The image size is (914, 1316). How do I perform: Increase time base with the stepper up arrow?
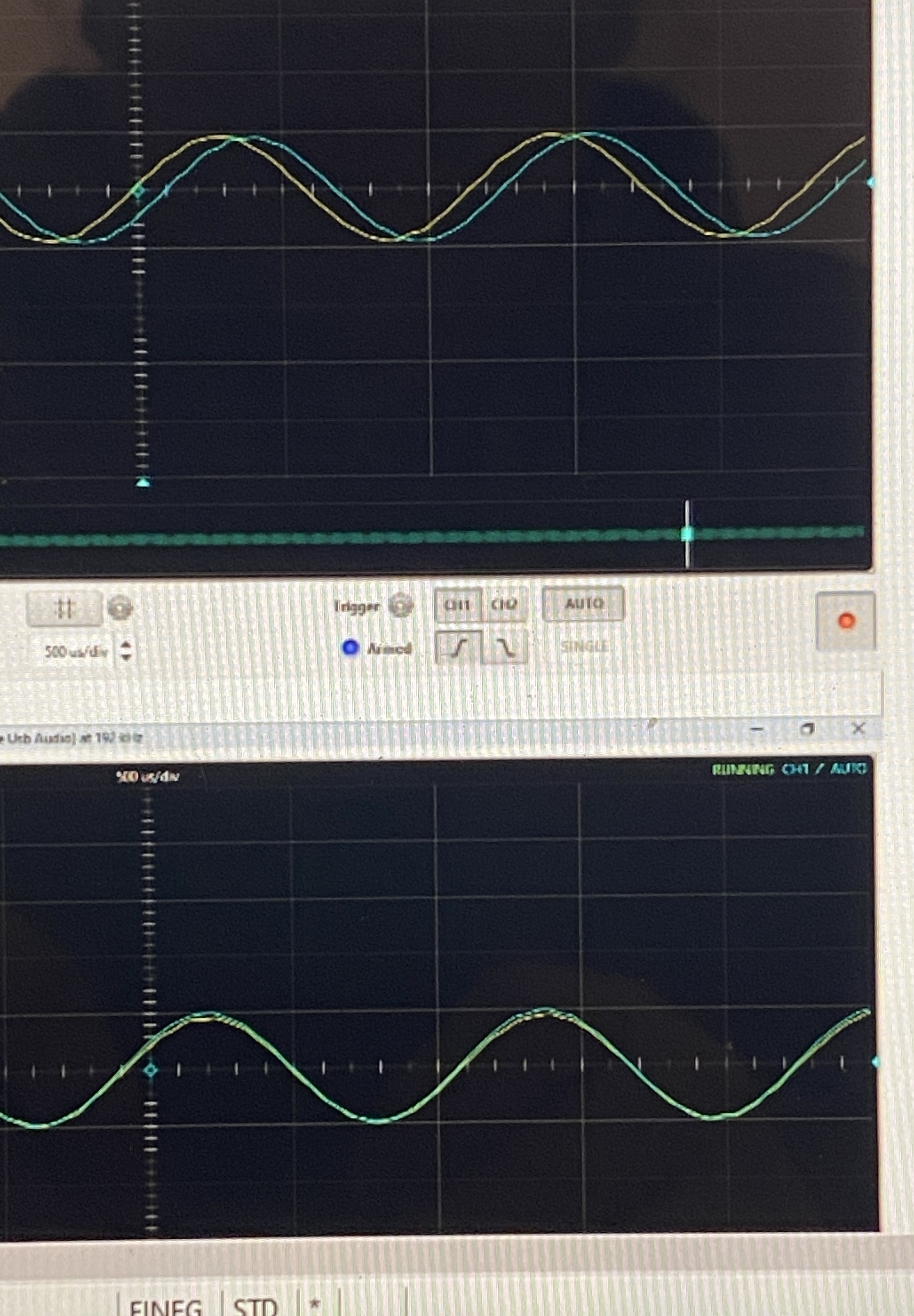pos(127,644)
